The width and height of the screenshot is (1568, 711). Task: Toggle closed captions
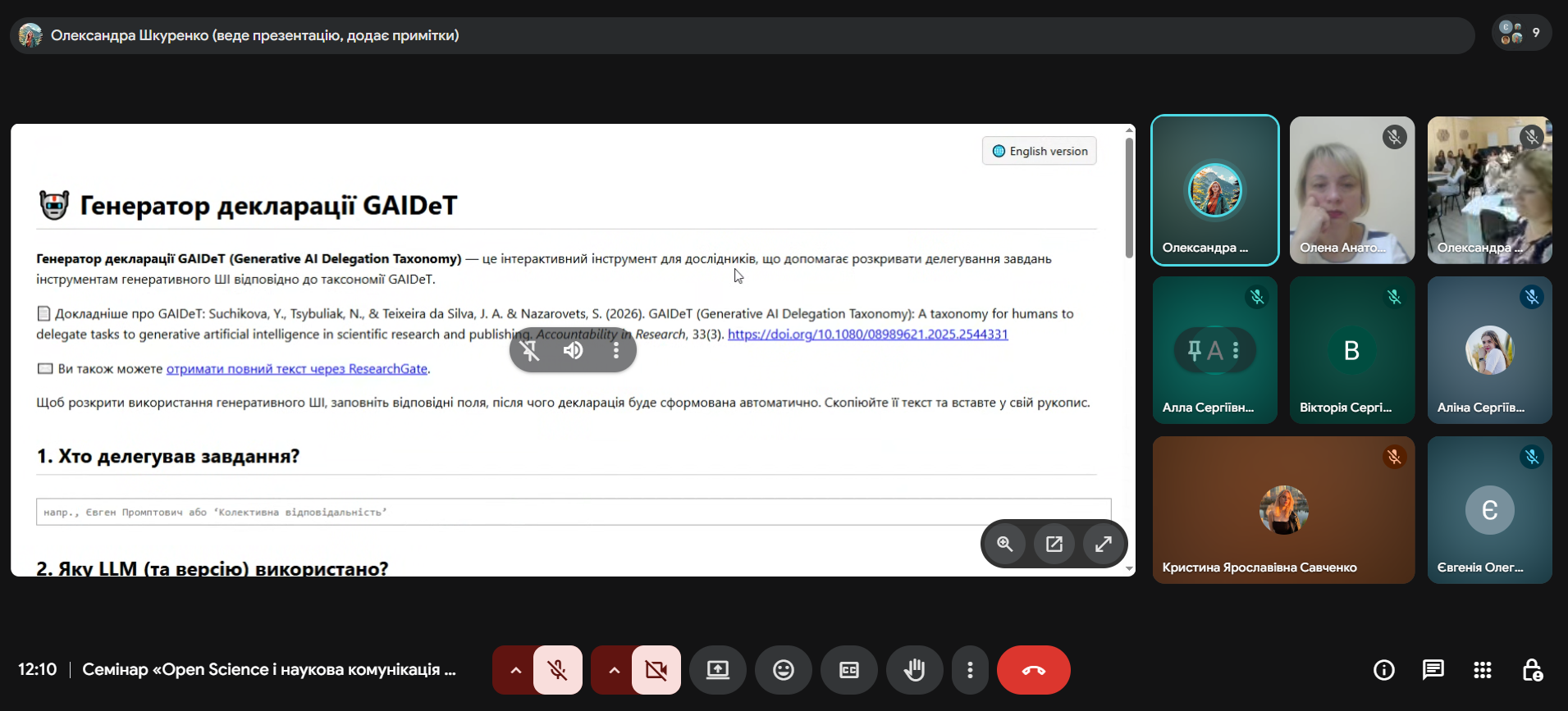click(x=849, y=670)
